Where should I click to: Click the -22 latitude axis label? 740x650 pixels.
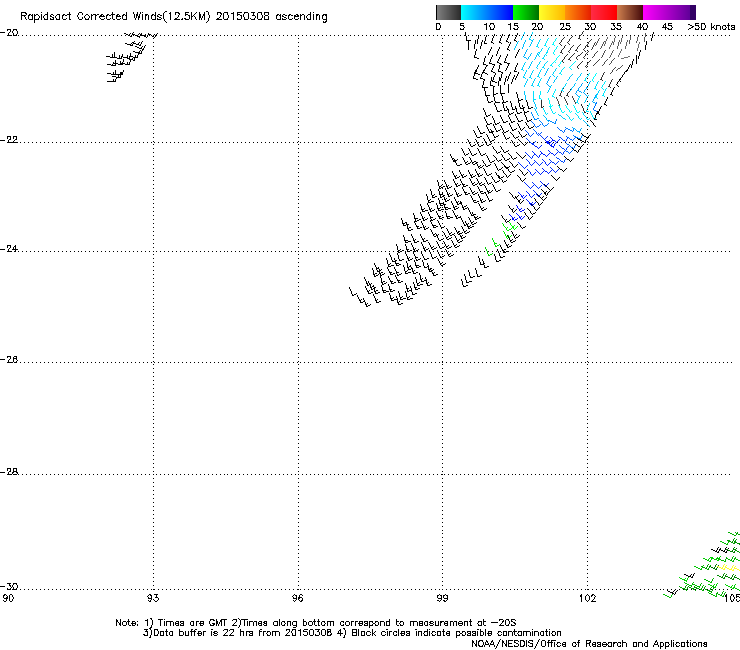click(x=9, y=140)
